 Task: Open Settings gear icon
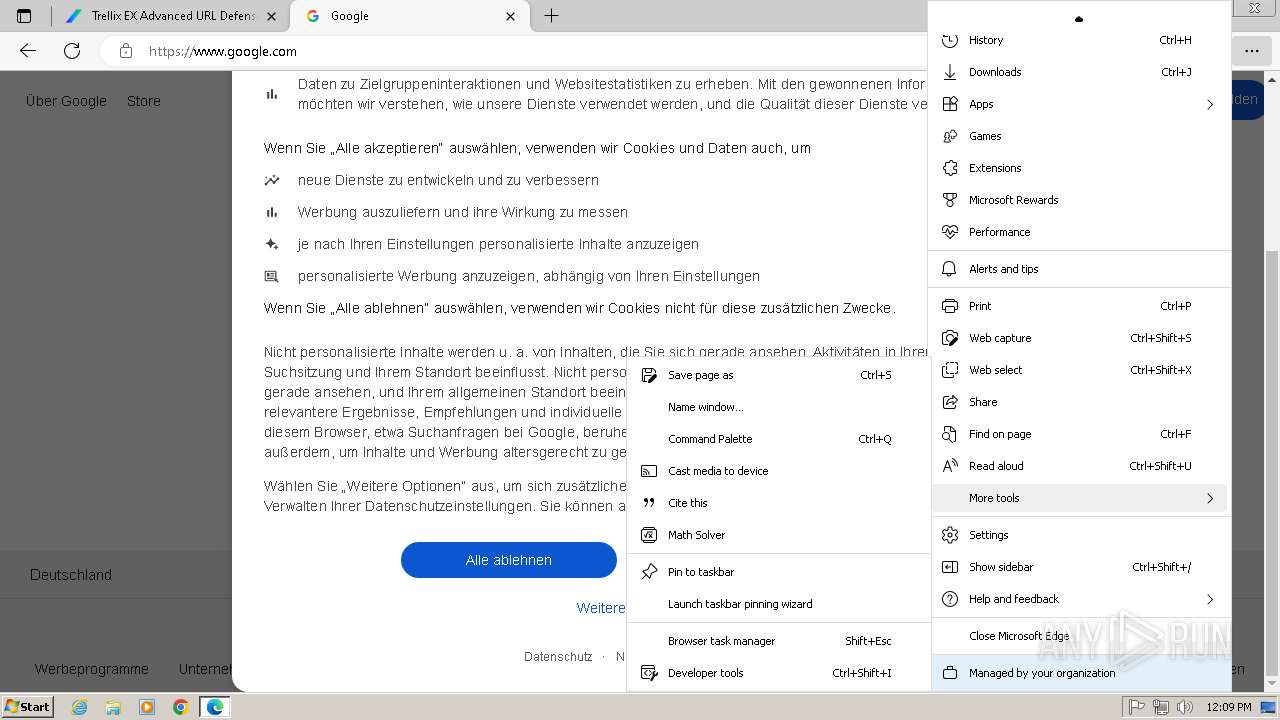(950, 535)
